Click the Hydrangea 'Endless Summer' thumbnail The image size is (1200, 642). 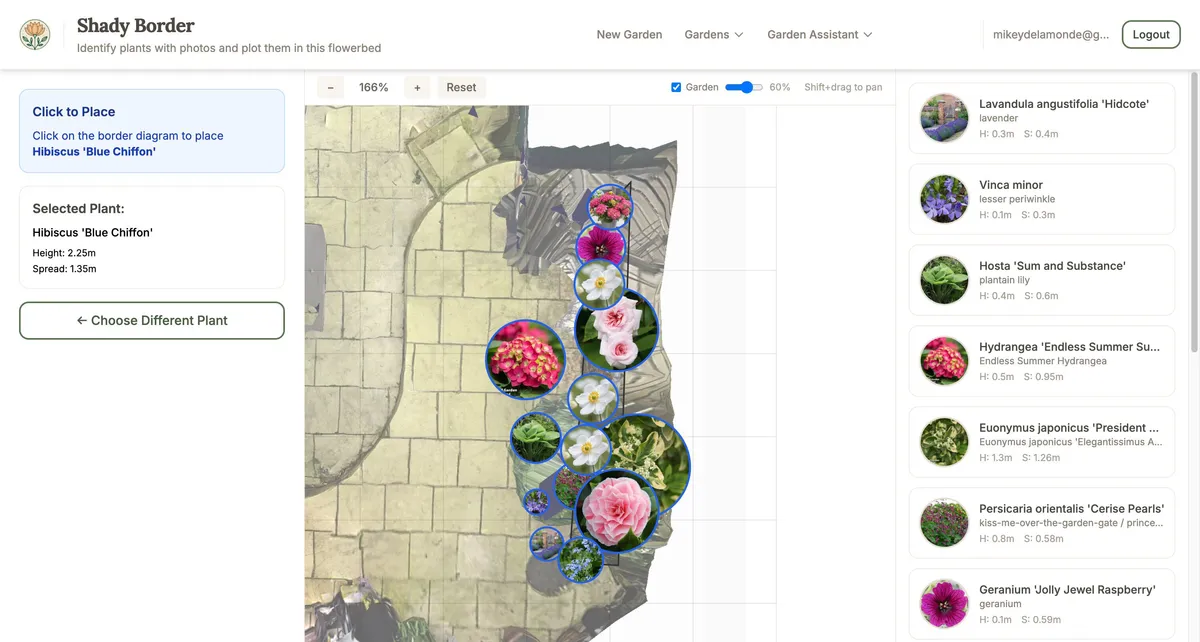click(943, 360)
